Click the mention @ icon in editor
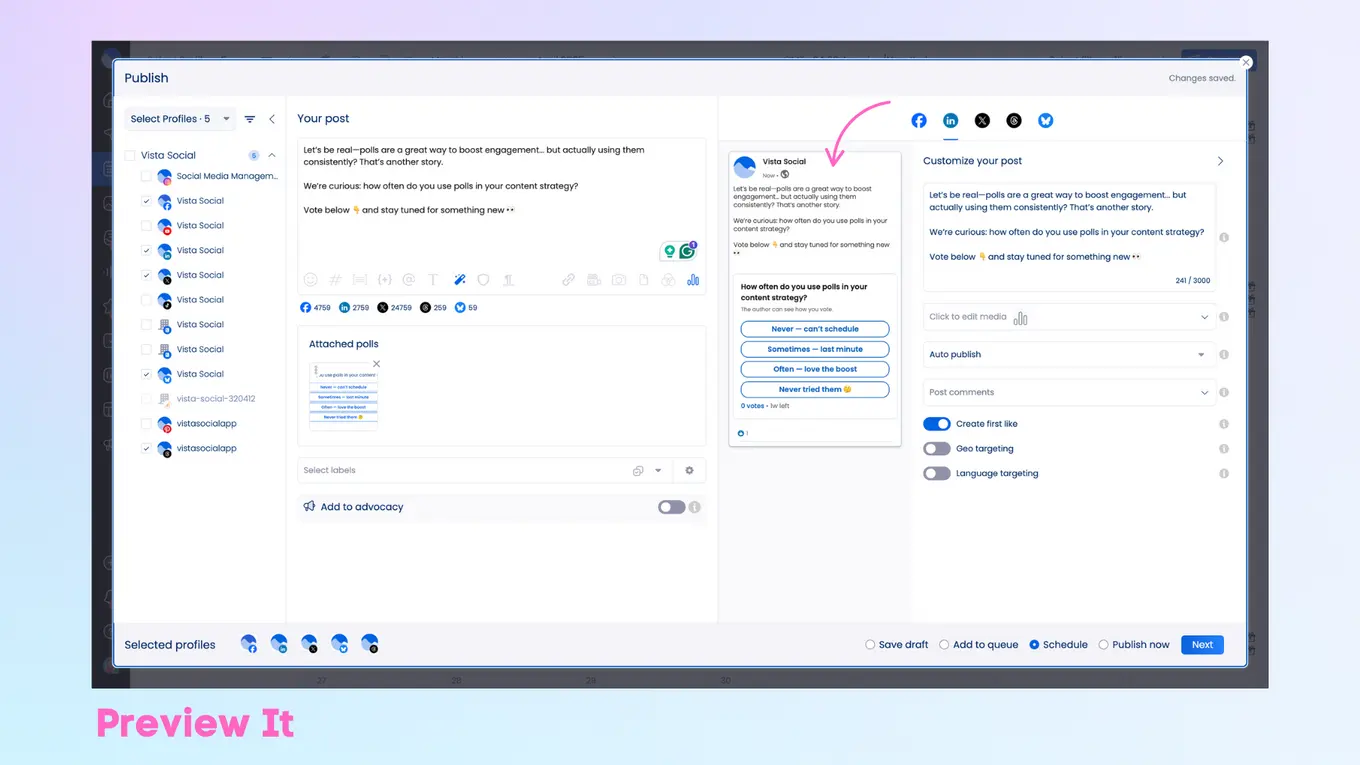 pos(409,280)
